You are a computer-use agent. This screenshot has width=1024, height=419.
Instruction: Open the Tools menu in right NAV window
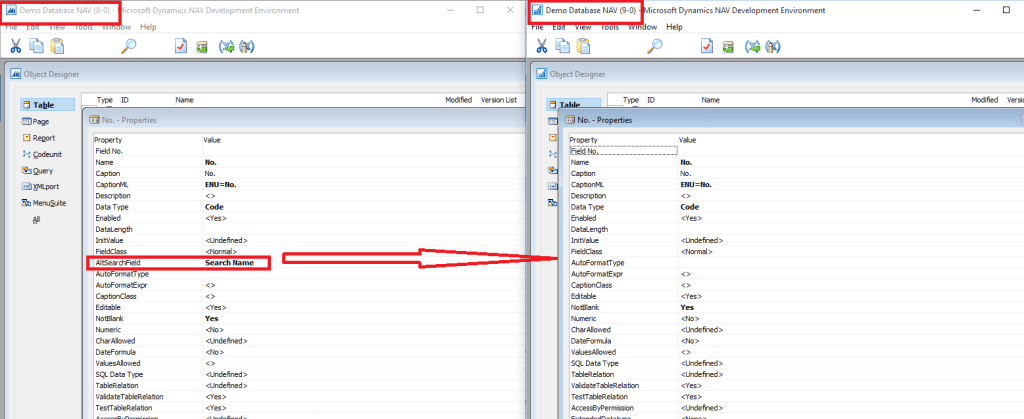[x=612, y=27]
